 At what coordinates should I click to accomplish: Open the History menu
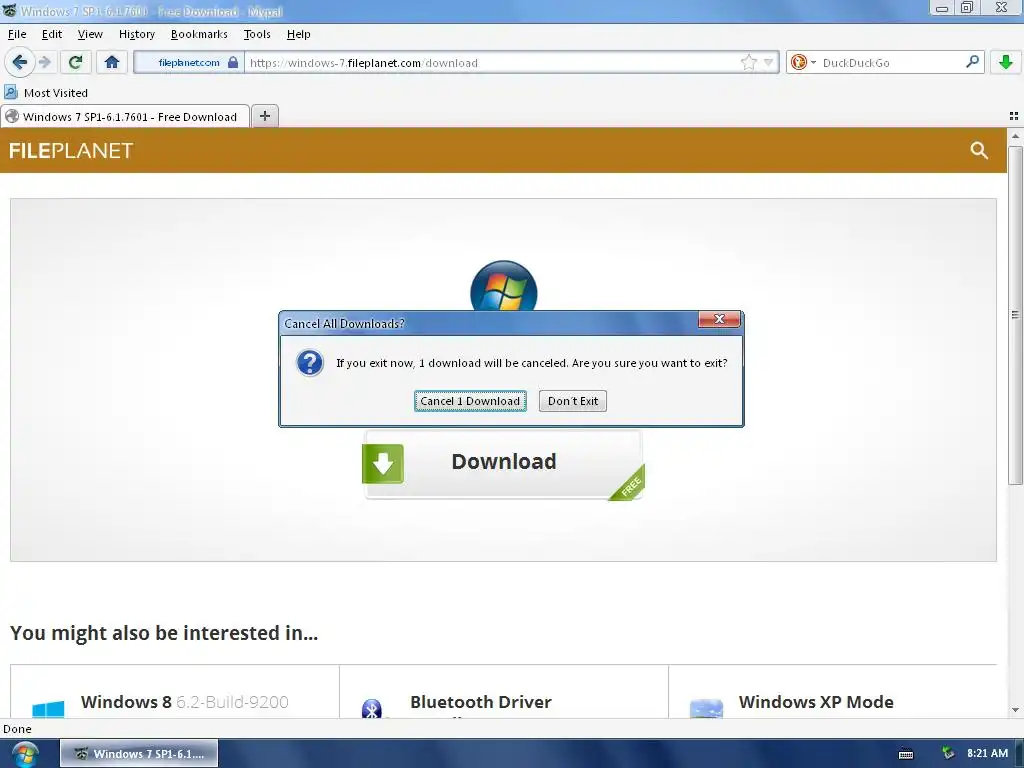point(136,34)
